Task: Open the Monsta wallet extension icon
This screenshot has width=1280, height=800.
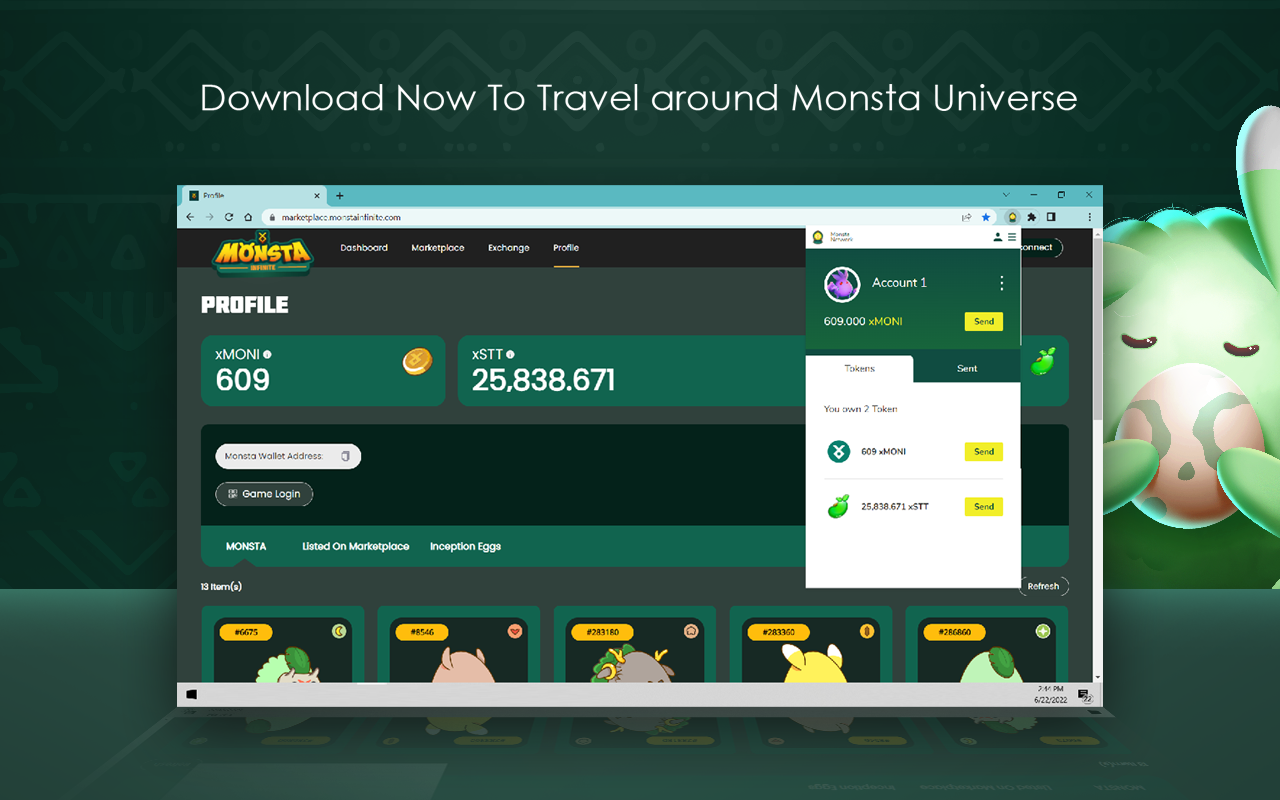Action: point(1012,217)
